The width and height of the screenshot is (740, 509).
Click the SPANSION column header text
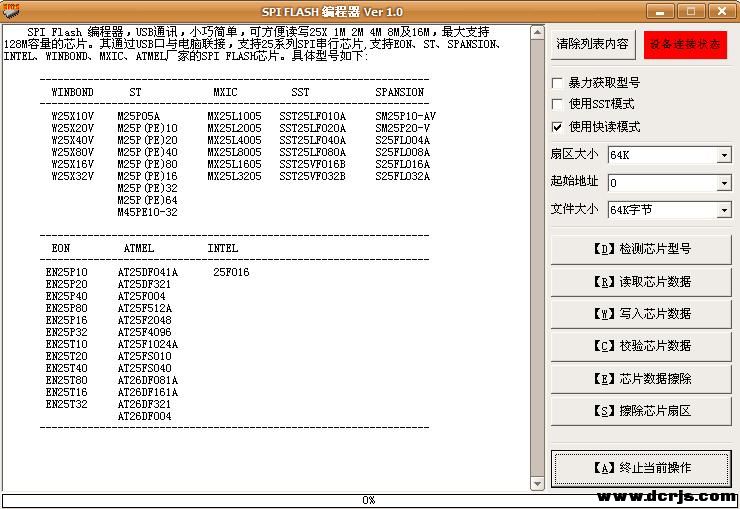point(399,92)
